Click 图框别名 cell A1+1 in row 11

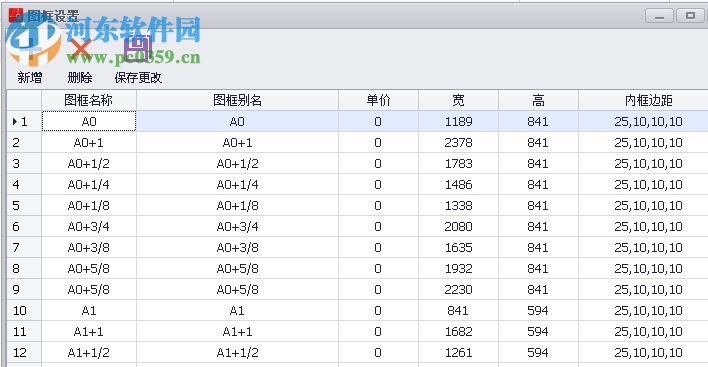coord(237,331)
